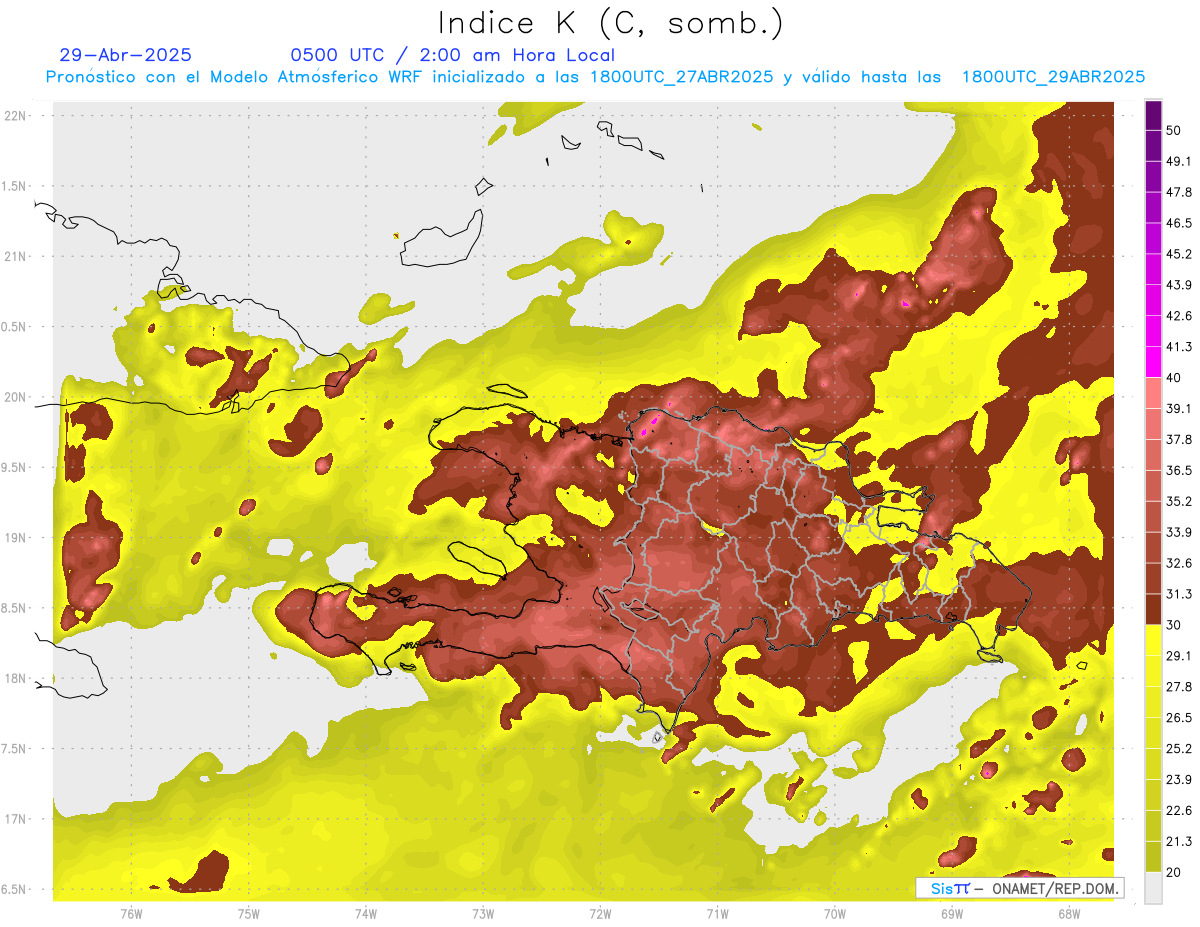Image resolution: width=1200 pixels, height=927 pixels.
Task: Click the "19N" latitude label
Action: pyautogui.click(x=16, y=538)
